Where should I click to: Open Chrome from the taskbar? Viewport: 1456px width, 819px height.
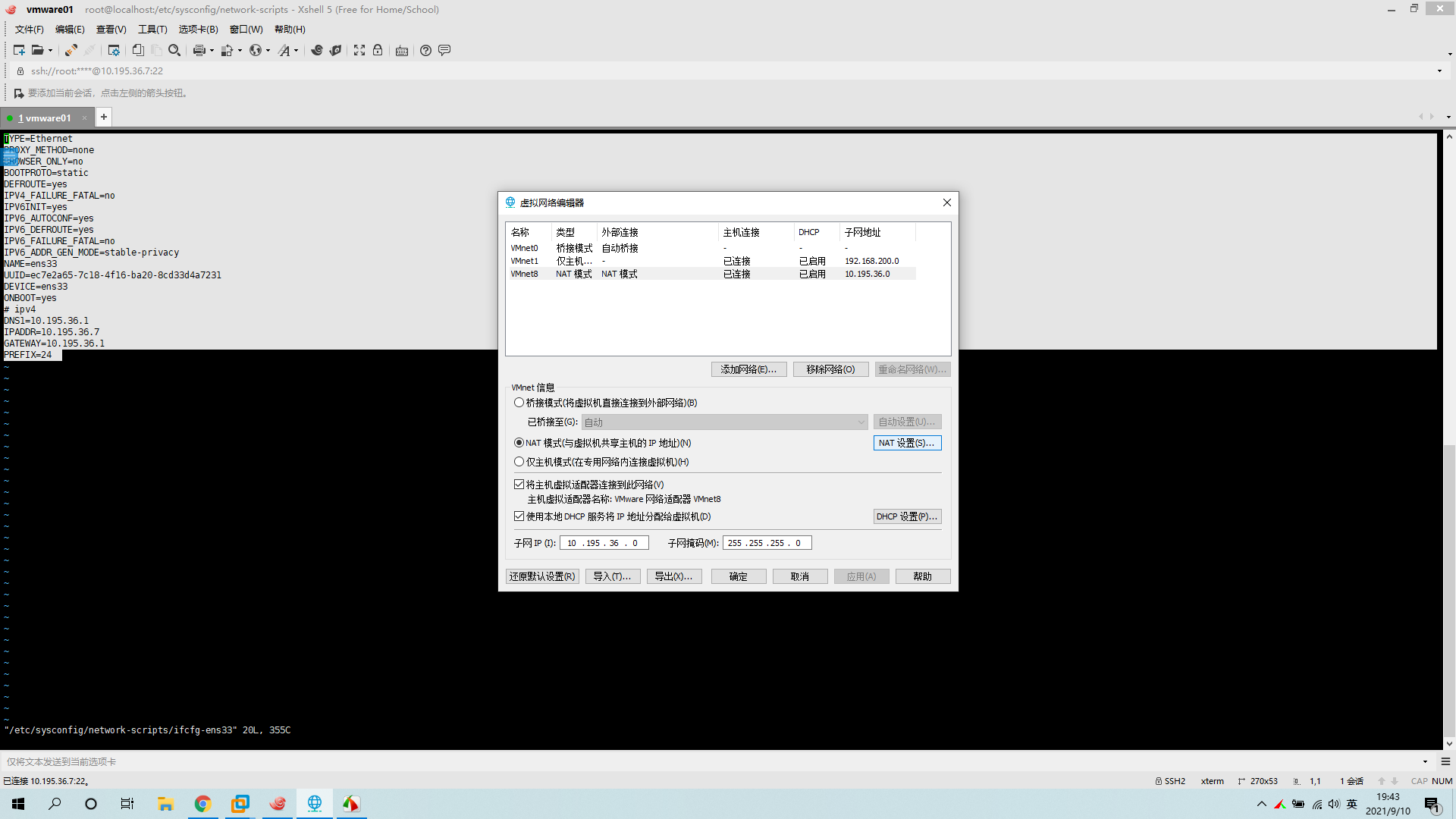202,804
